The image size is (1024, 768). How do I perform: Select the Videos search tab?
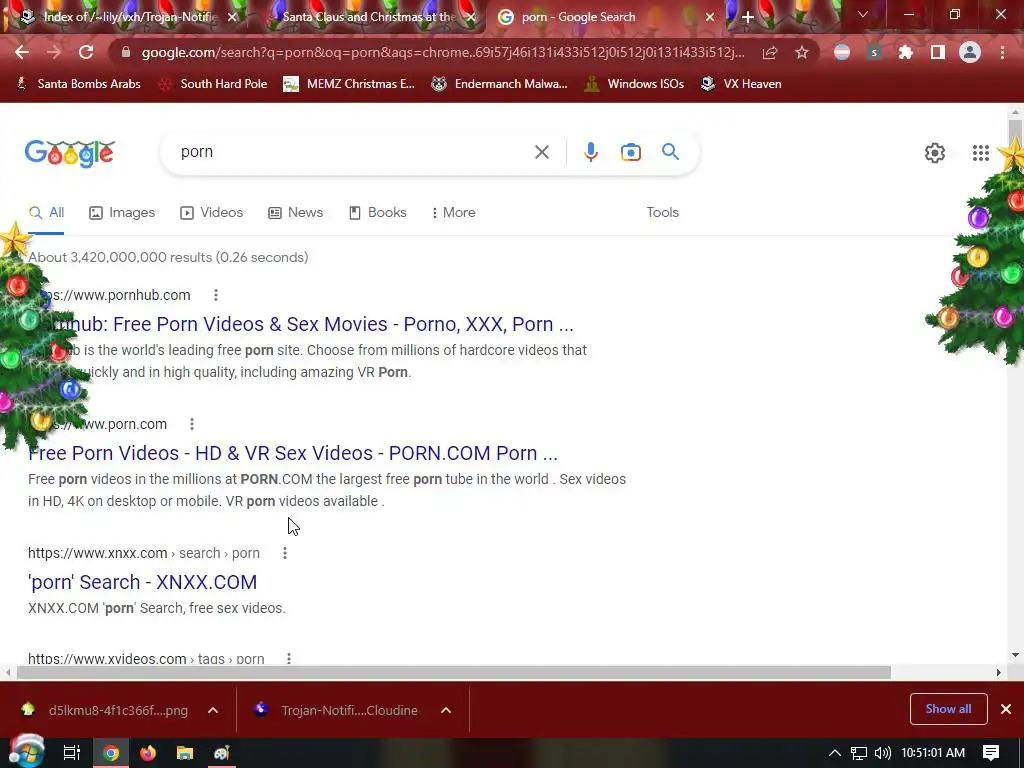coord(212,212)
